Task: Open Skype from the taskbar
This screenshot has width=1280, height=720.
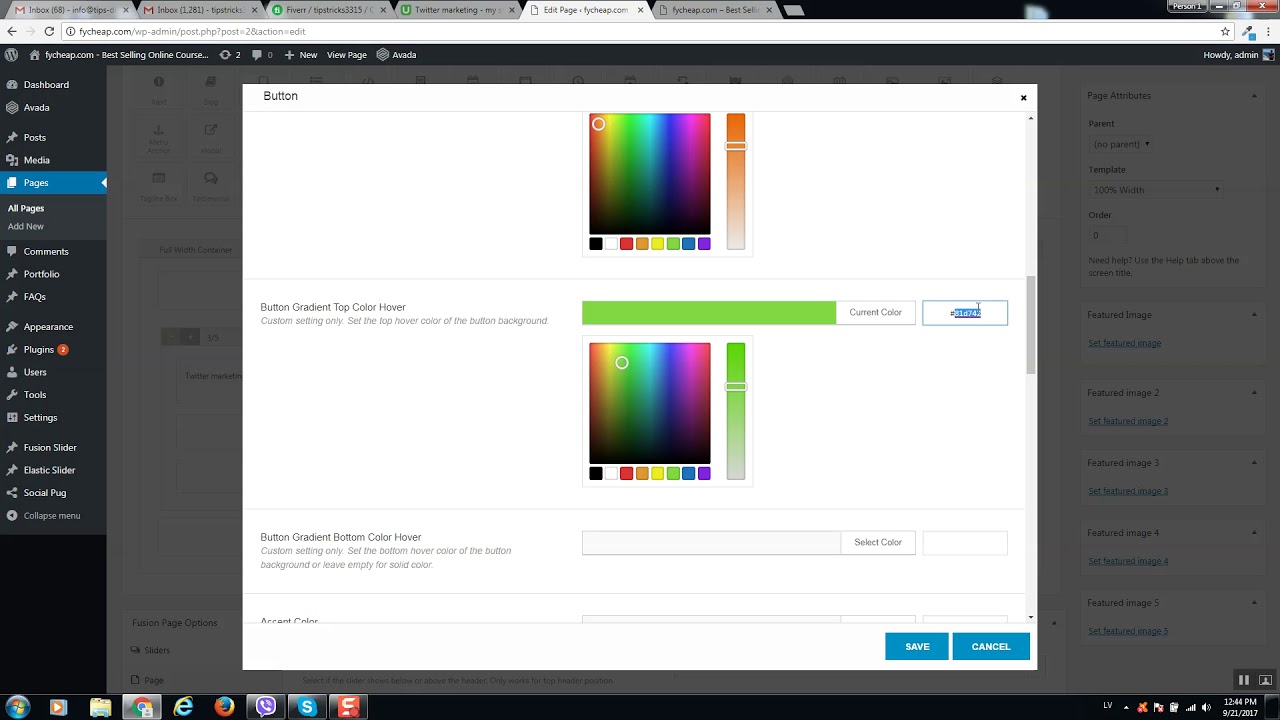Action: [x=307, y=707]
